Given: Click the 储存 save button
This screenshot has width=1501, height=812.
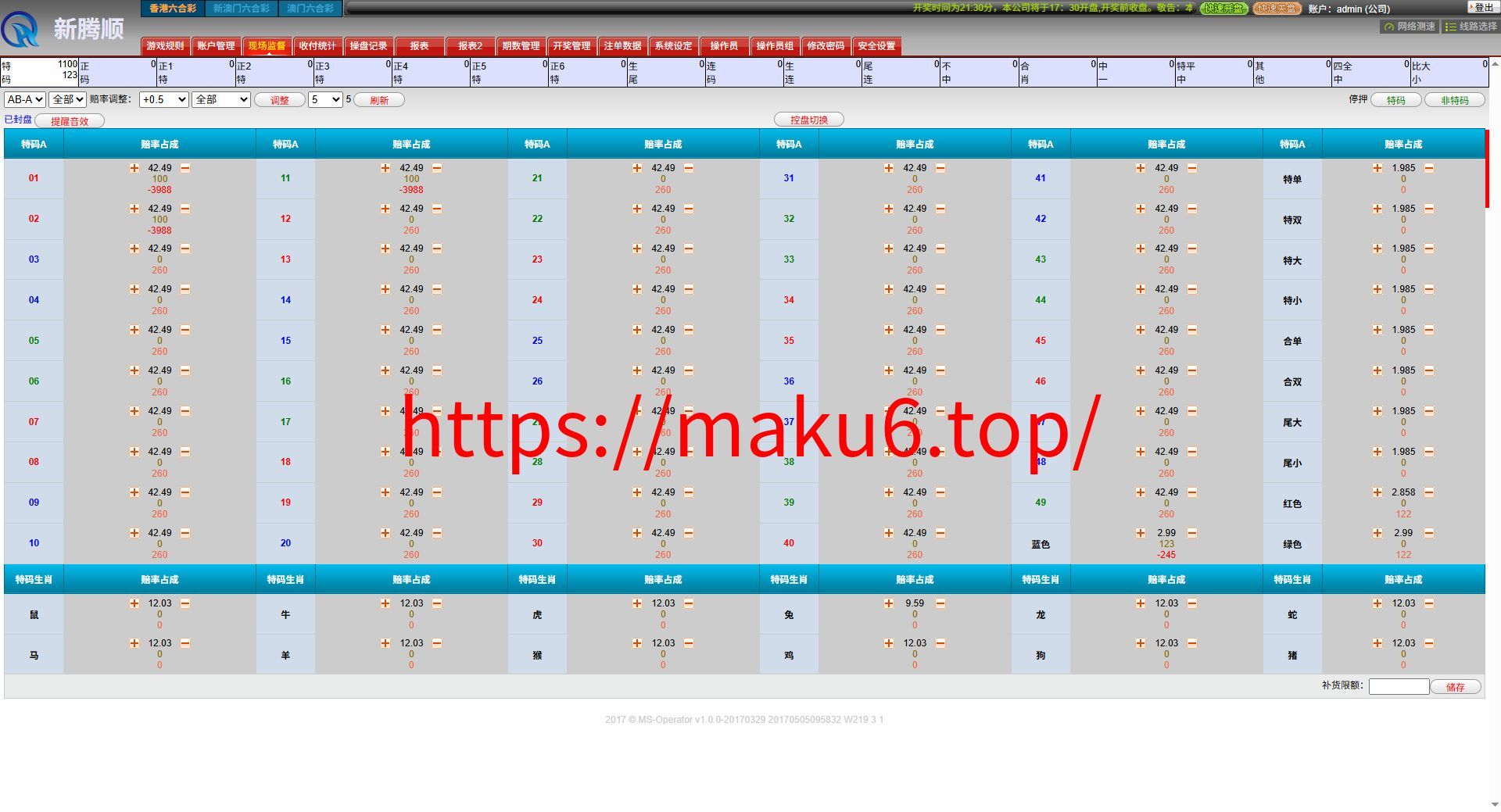Looking at the screenshot, I should 1455,687.
